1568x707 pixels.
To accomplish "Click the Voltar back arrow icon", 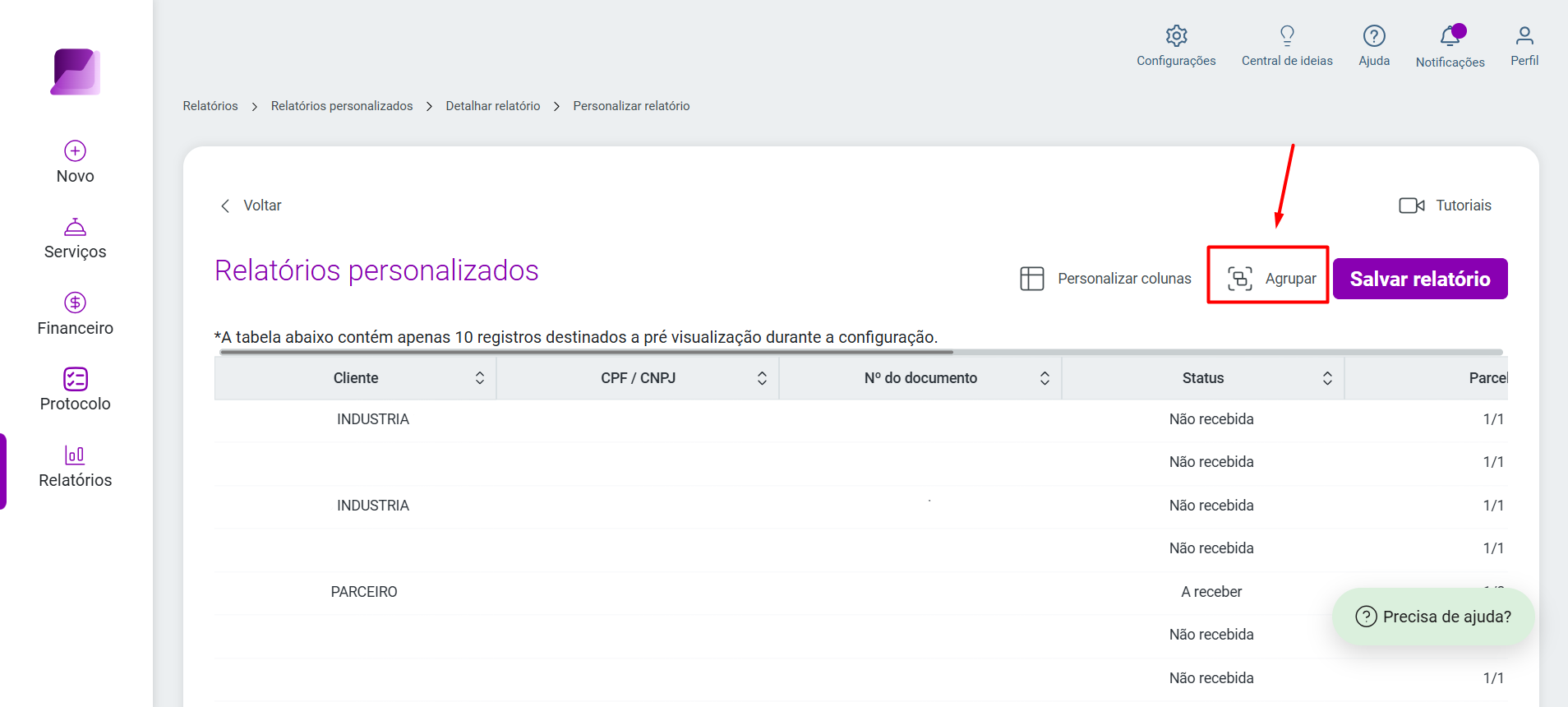I will pyautogui.click(x=225, y=206).
